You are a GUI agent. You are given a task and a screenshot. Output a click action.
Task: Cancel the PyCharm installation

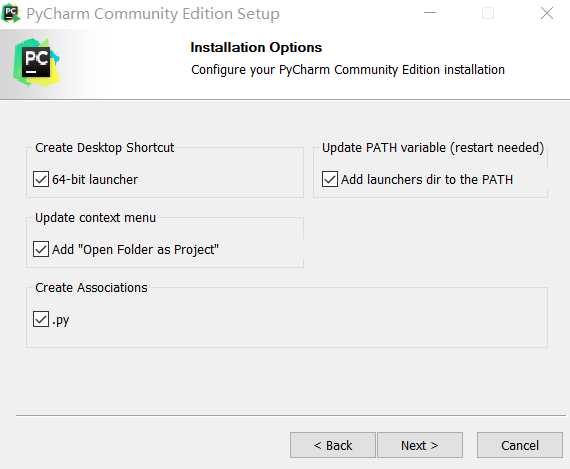click(x=520, y=445)
